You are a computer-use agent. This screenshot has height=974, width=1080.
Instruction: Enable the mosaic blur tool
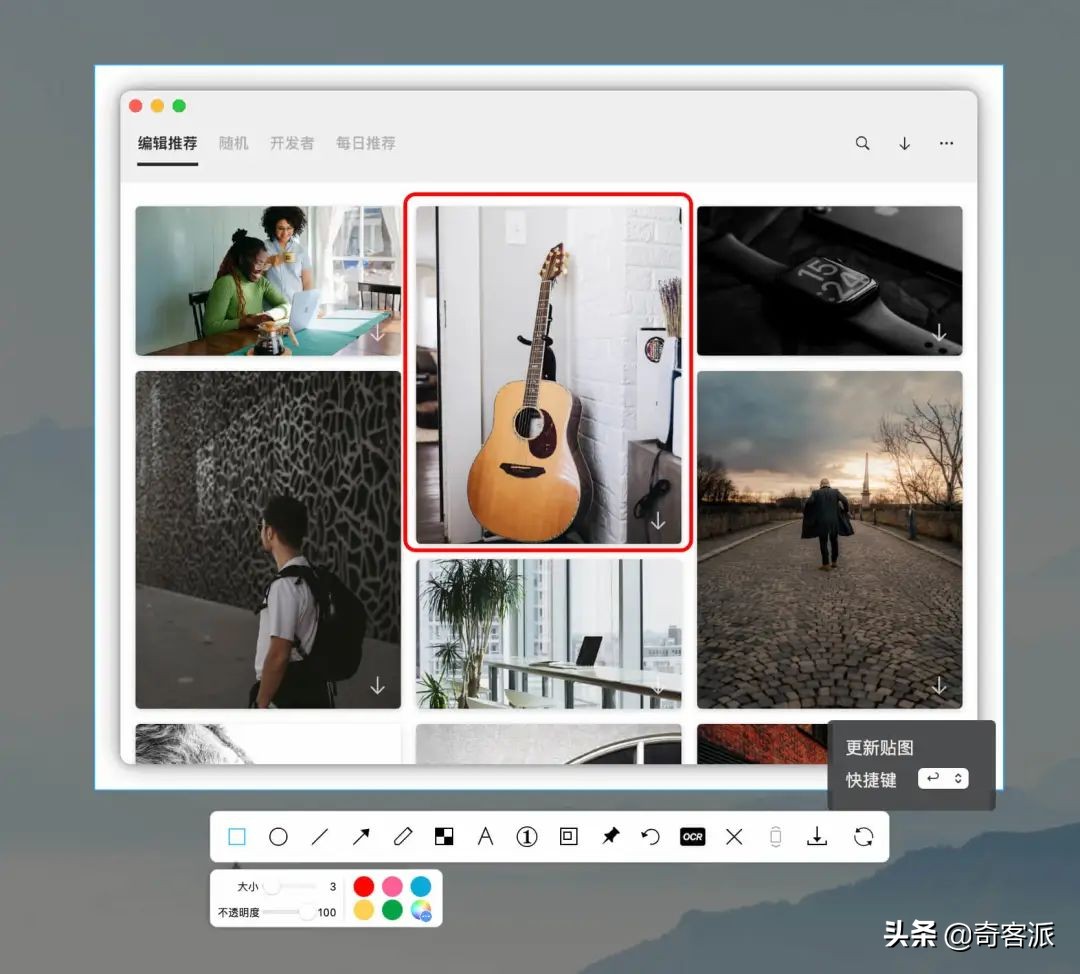444,836
